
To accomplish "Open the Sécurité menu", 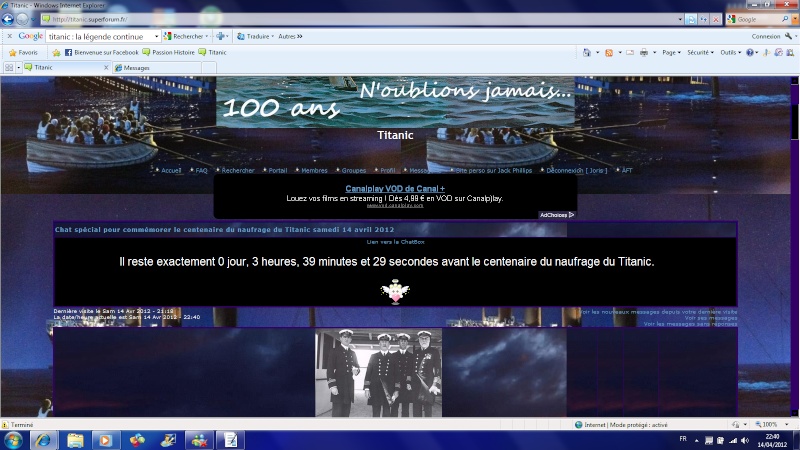I will tap(700, 53).
